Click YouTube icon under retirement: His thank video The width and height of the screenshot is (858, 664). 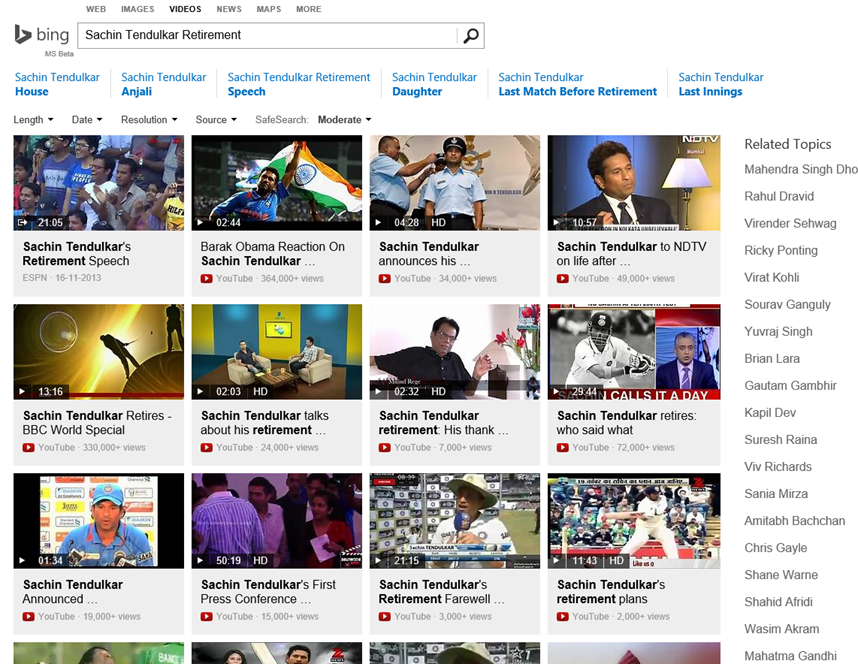(385, 448)
